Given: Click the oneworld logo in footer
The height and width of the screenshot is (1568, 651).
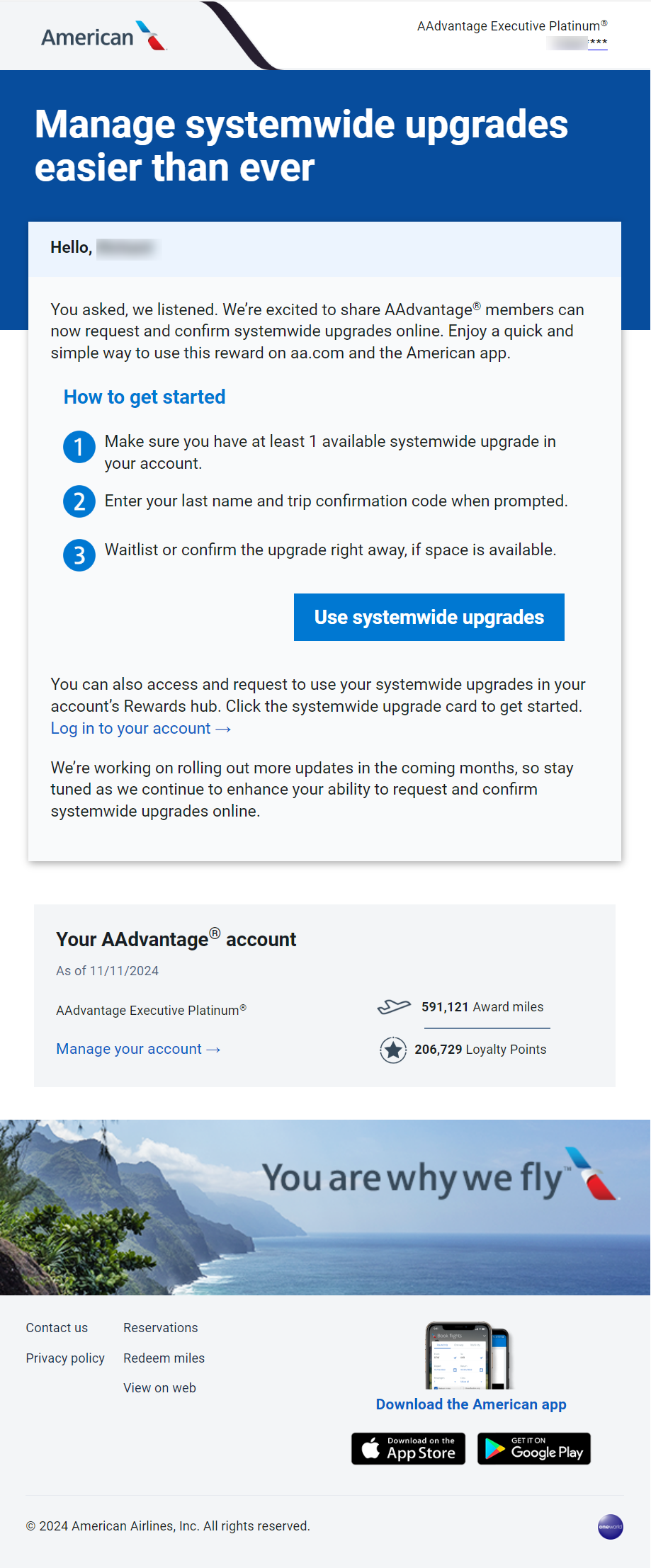Looking at the screenshot, I should (610, 1527).
